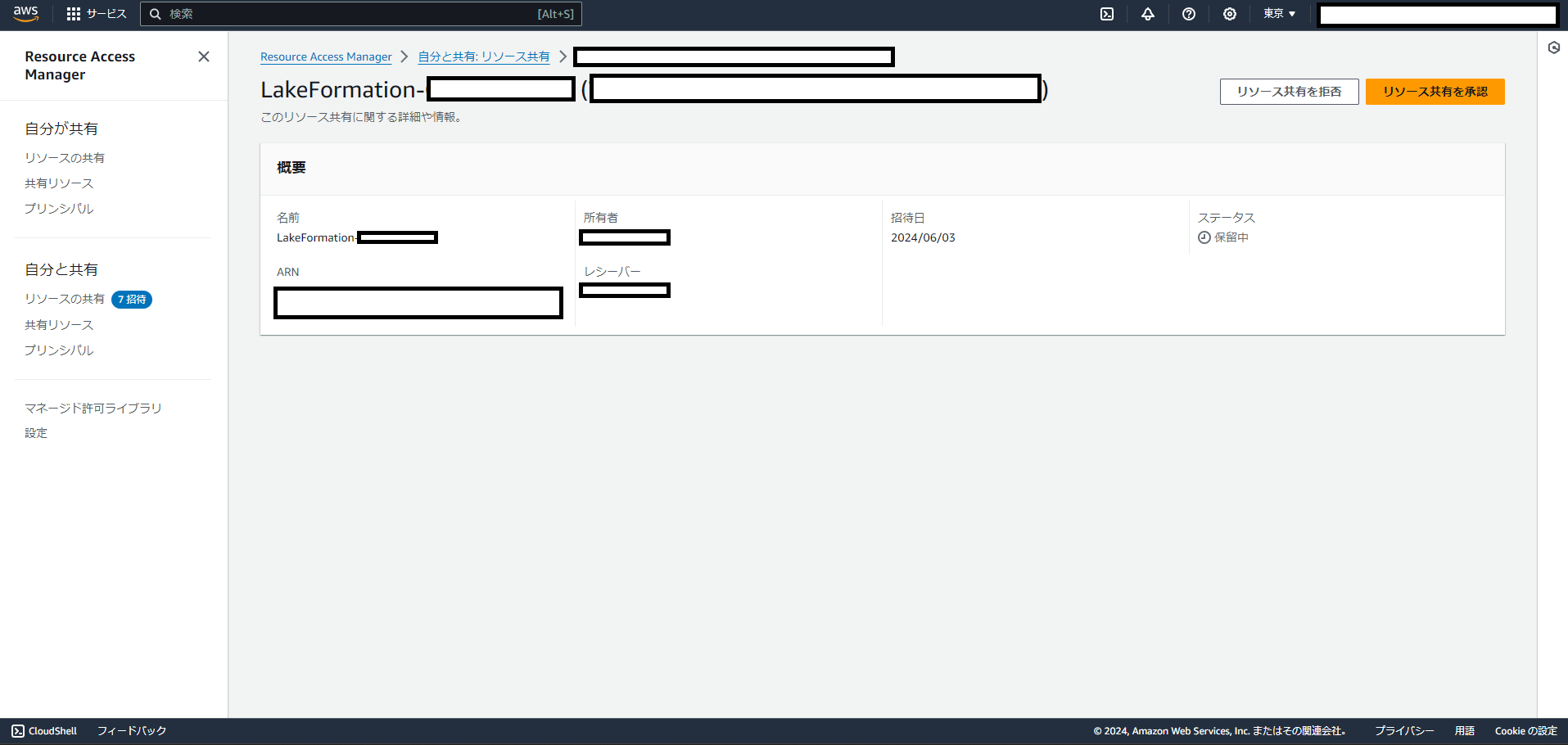Open 用語 footer link
Screen dimensions: 1568x745
click(1465, 731)
